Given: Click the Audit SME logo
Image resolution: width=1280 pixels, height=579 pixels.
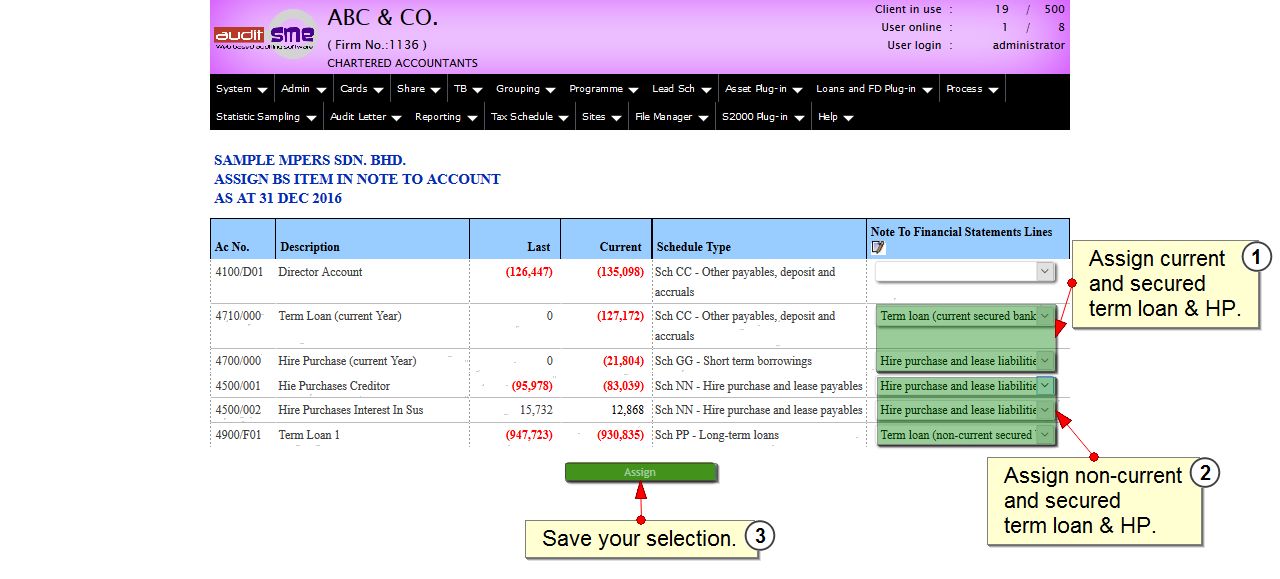Looking at the screenshot, I should pos(265,36).
